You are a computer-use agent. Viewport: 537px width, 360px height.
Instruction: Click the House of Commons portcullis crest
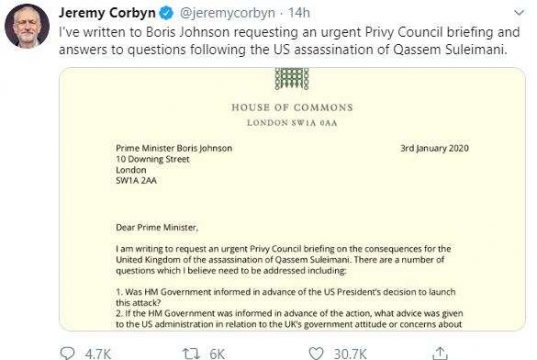(x=292, y=79)
